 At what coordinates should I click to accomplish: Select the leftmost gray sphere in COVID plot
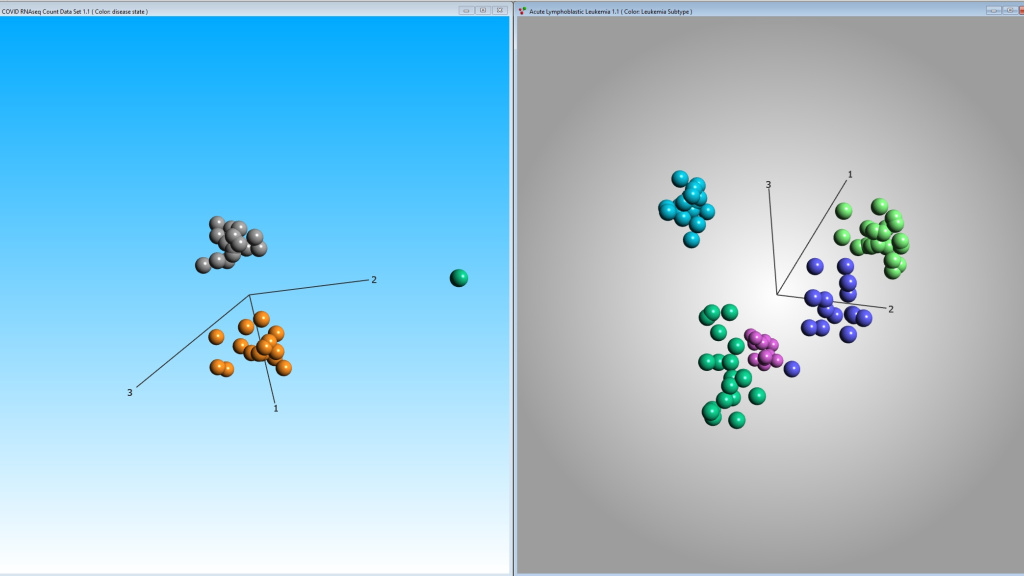[203, 265]
